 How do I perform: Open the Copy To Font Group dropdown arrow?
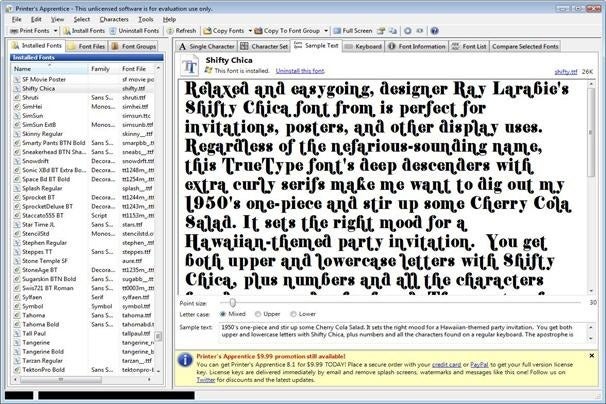point(326,31)
